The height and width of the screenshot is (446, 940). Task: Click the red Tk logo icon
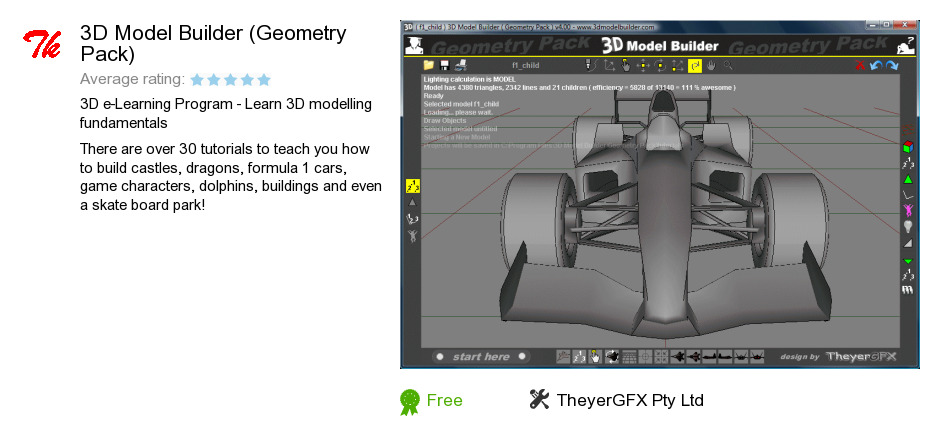tap(43, 44)
